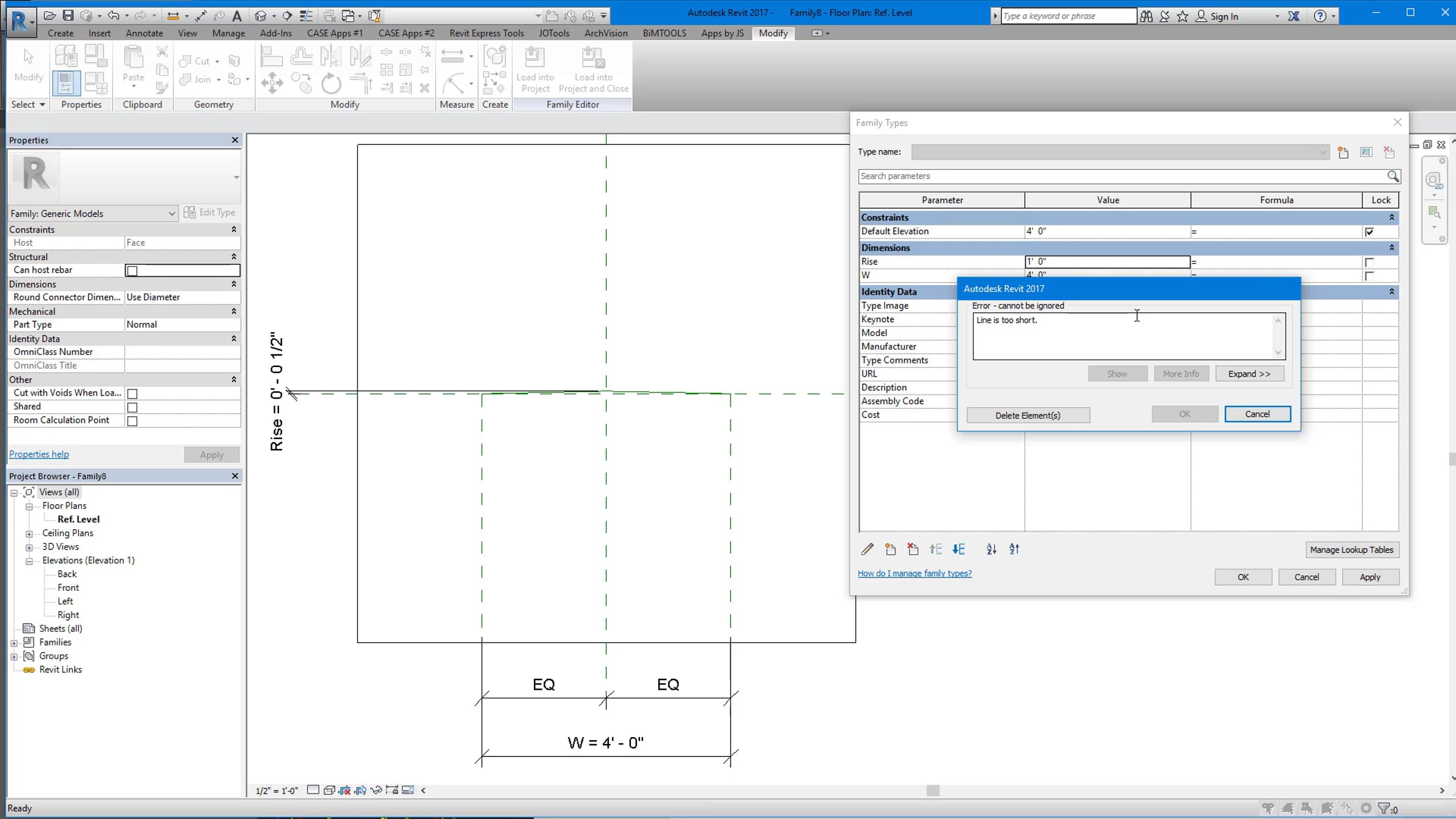
Task: Open the Create ribbon tab
Action: tap(61, 33)
